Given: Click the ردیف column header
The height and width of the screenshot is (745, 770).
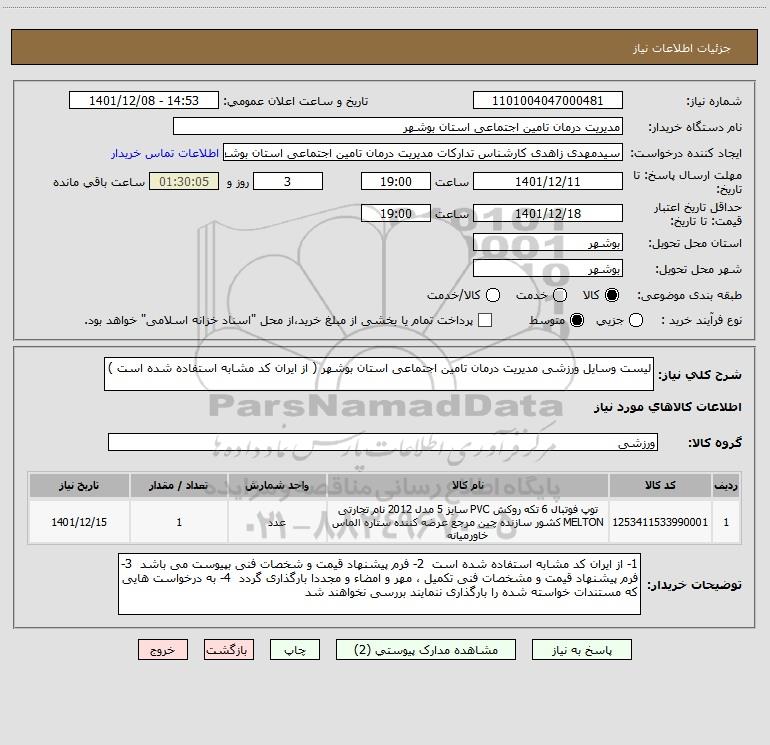Looking at the screenshot, I should 726,485.
